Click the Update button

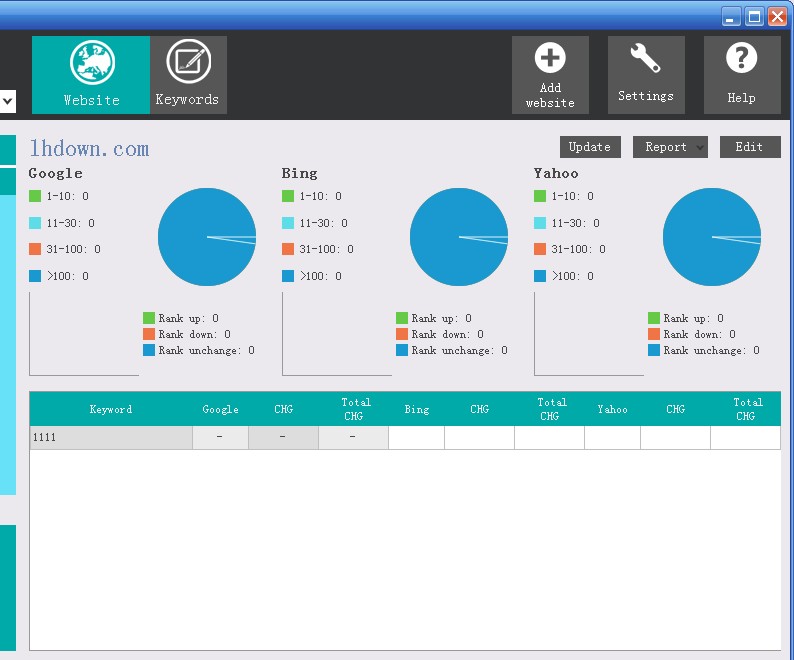coord(590,147)
